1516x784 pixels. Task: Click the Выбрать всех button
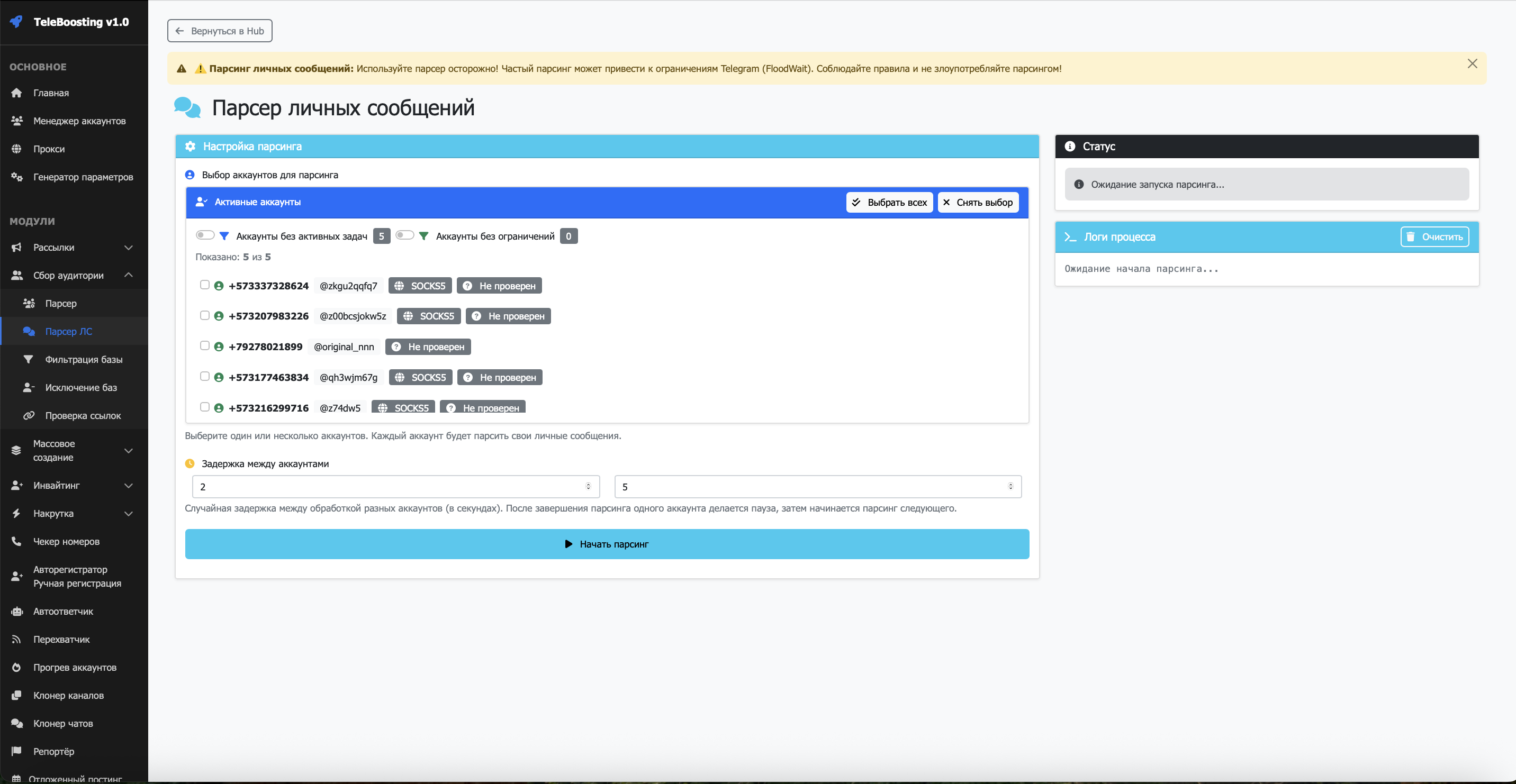889,202
